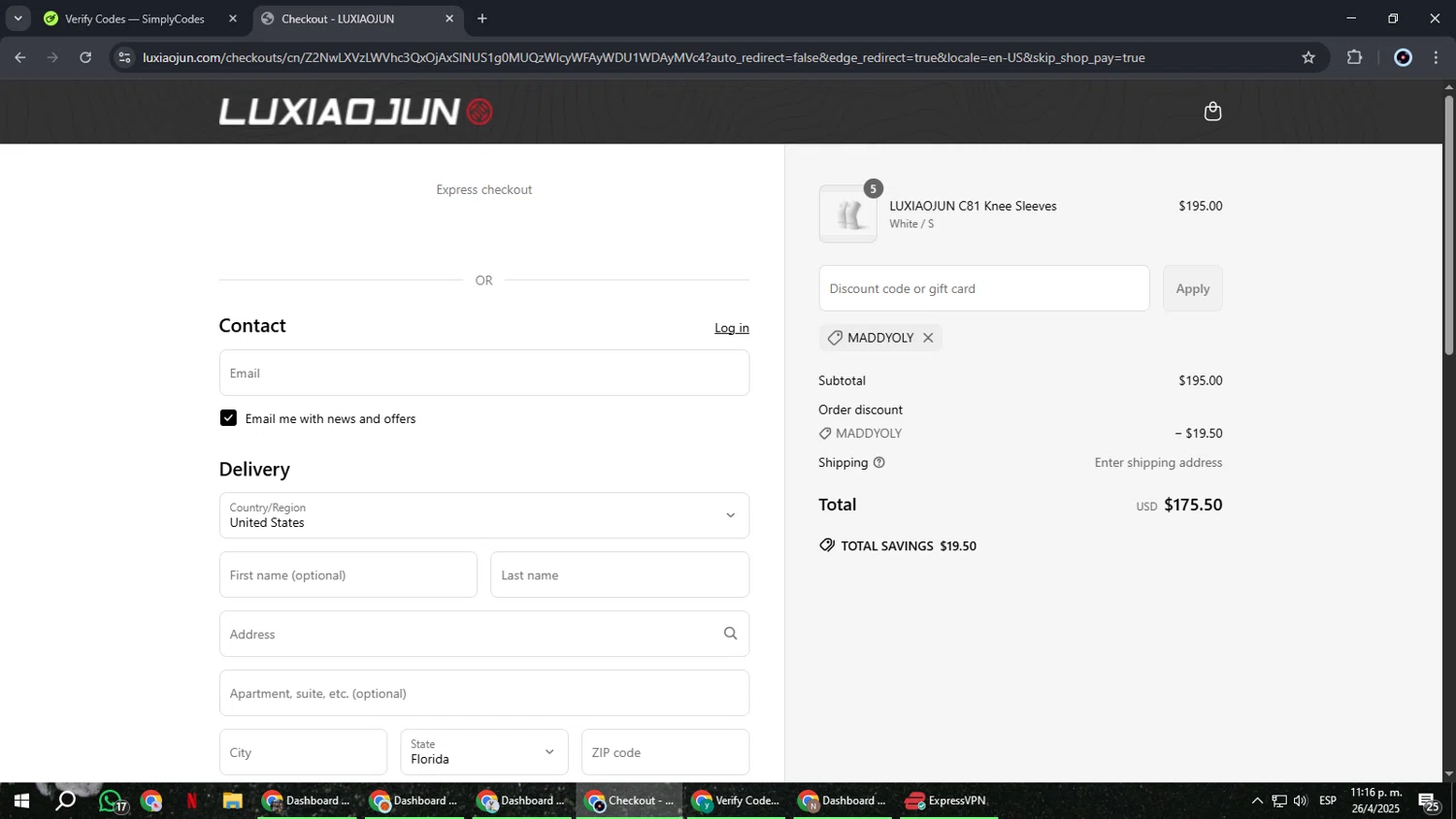This screenshot has height=819, width=1456.
Task: Focus the Apartment, suite, etc. field
Action: (x=484, y=693)
